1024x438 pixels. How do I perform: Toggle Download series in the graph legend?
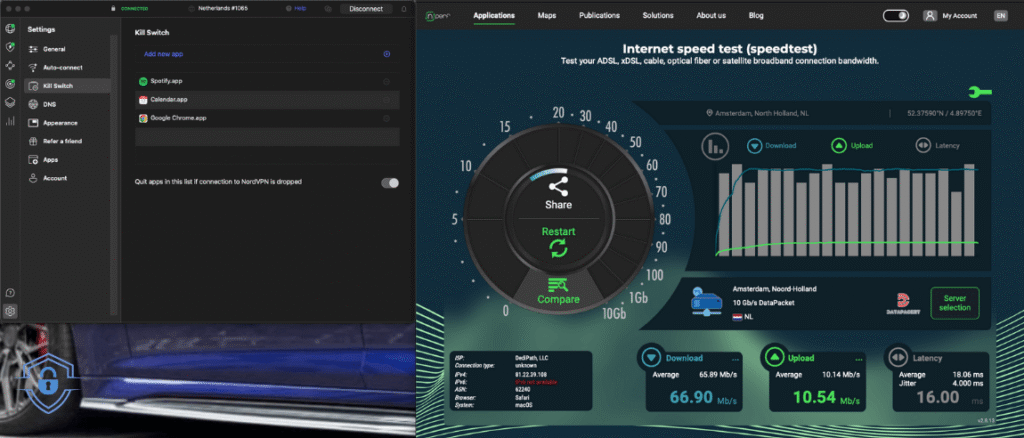pyautogui.click(x=771, y=146)
